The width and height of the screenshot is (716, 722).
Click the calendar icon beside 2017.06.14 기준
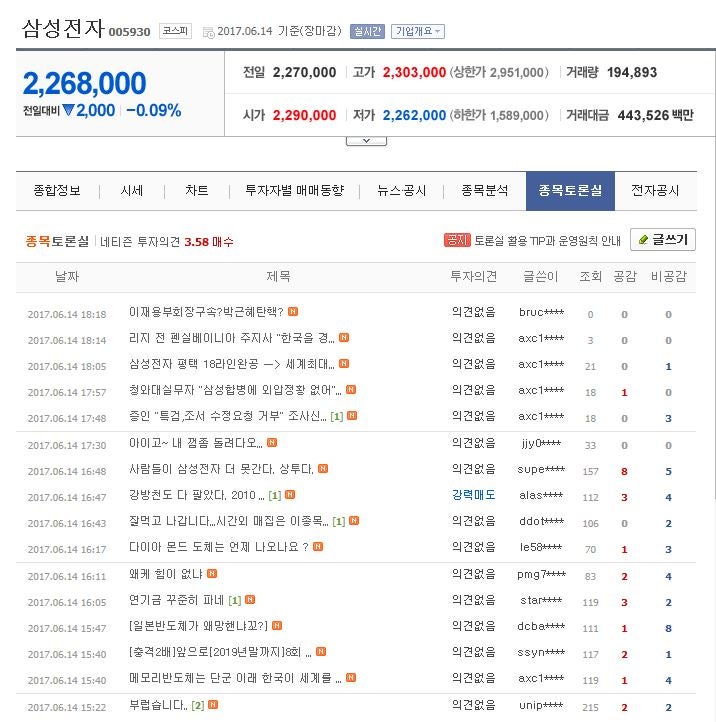tap(208, 32)
